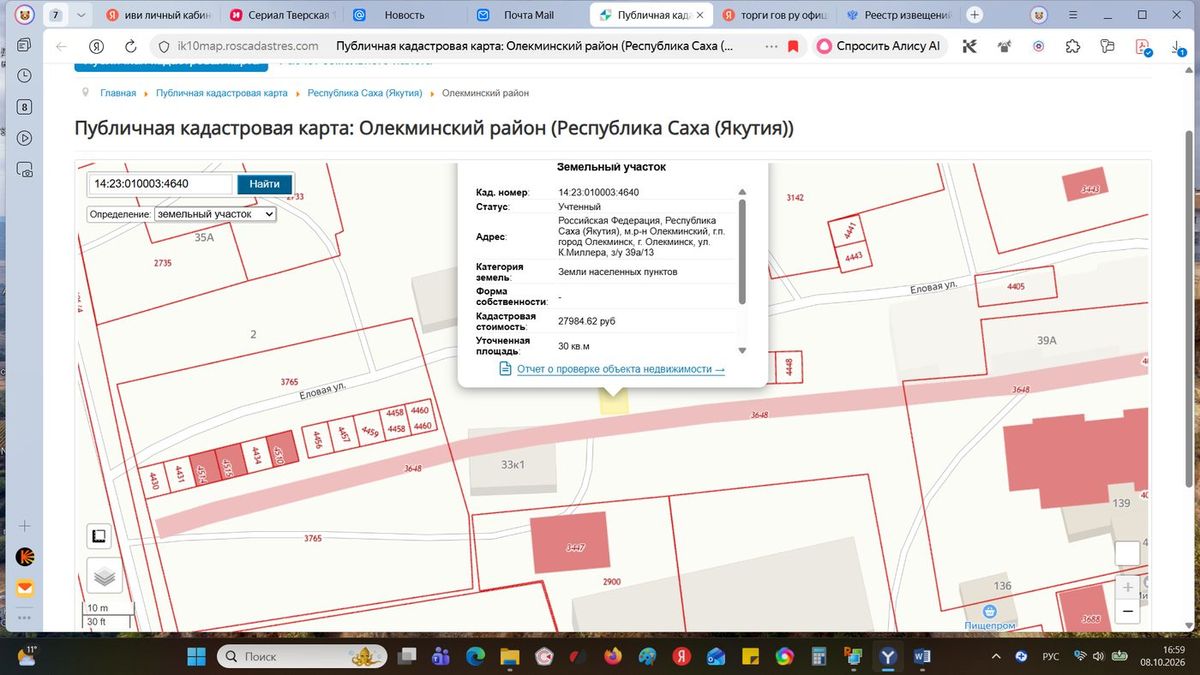Image resolution: width=1200 pixels, height=675 pixels.
Task: Edit the cadastral number search field
Action: pos(161,184)
